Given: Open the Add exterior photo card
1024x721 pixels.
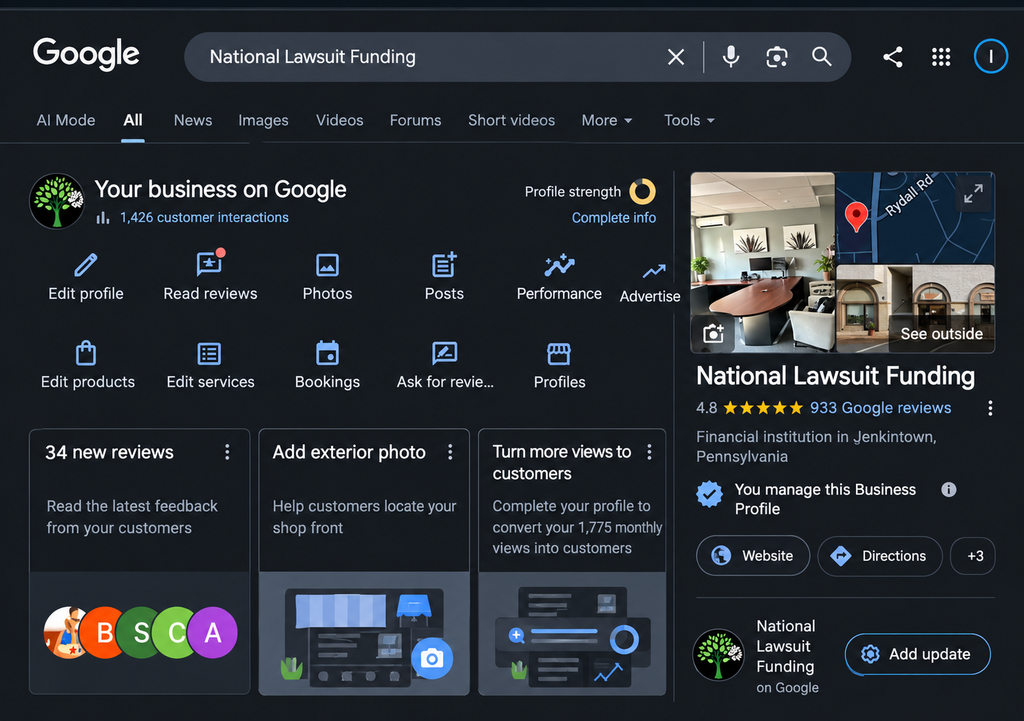Looking at the screenshot, I should click(x=364, y=562).
